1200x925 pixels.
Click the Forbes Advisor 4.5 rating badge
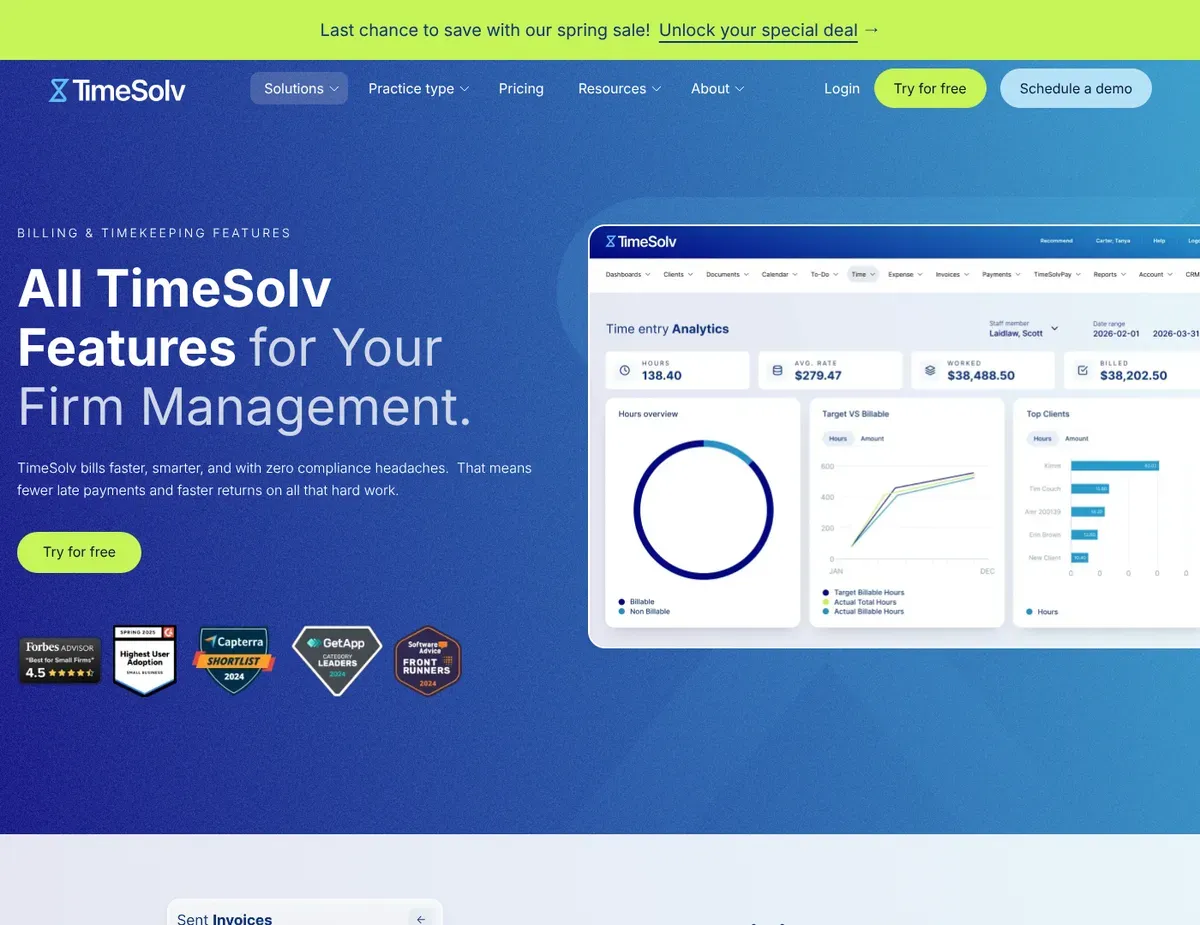click(60, 661)
